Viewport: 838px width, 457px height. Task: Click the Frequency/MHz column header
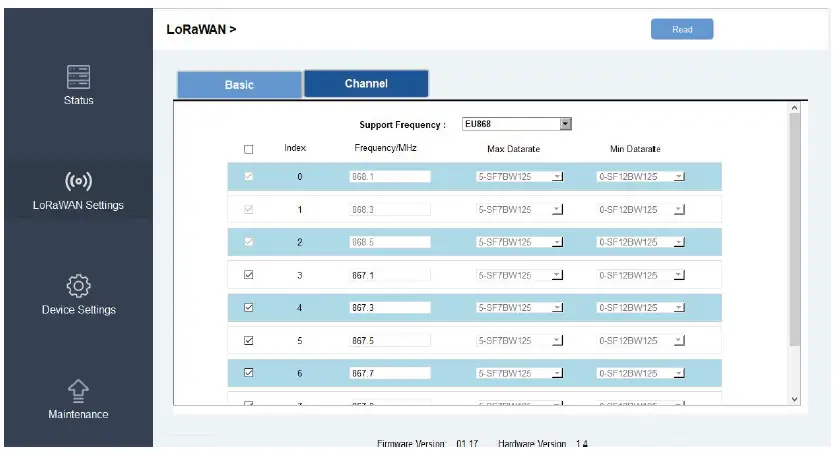point(385,148)
